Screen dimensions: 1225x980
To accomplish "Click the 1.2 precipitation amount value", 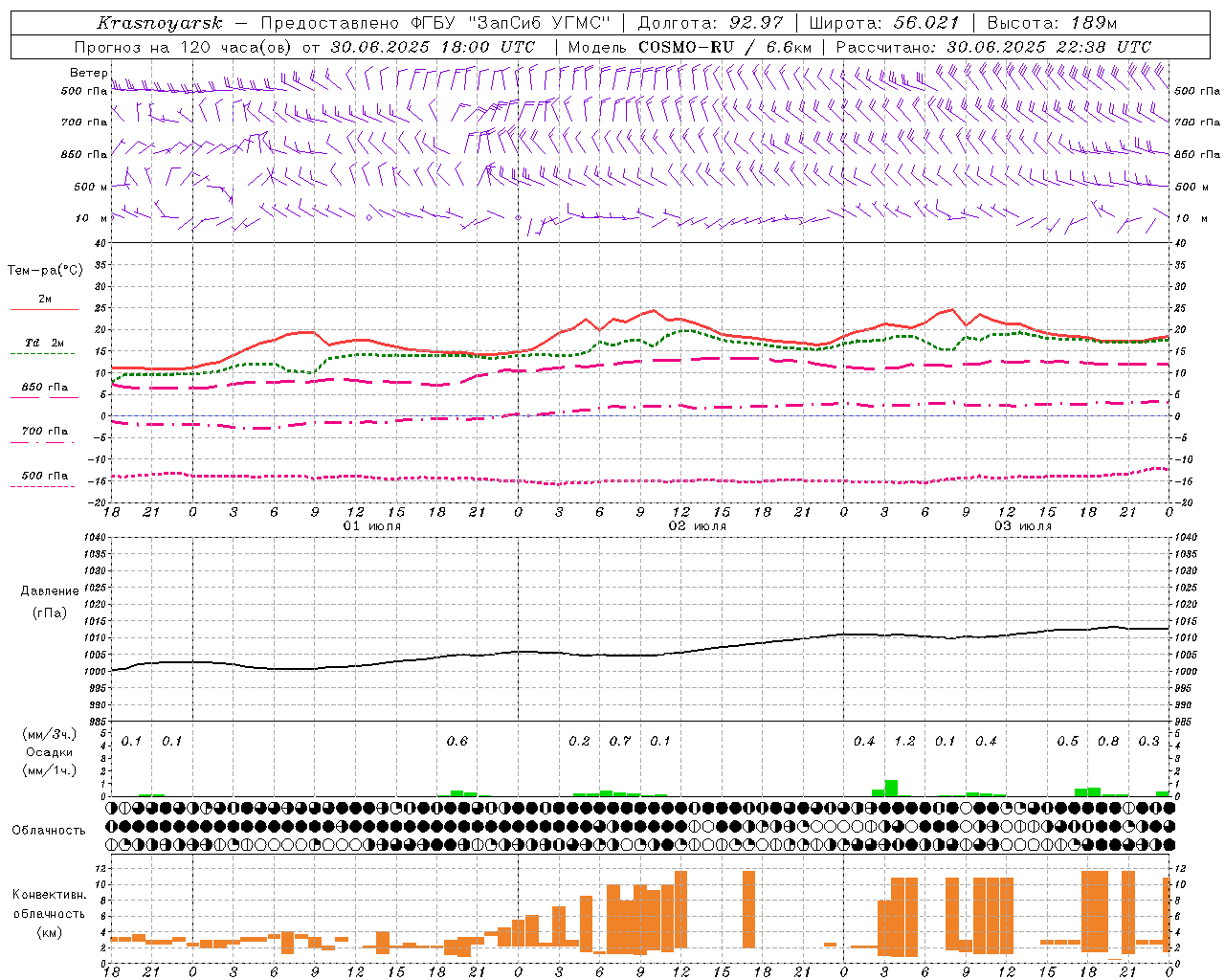I will 904,742.
